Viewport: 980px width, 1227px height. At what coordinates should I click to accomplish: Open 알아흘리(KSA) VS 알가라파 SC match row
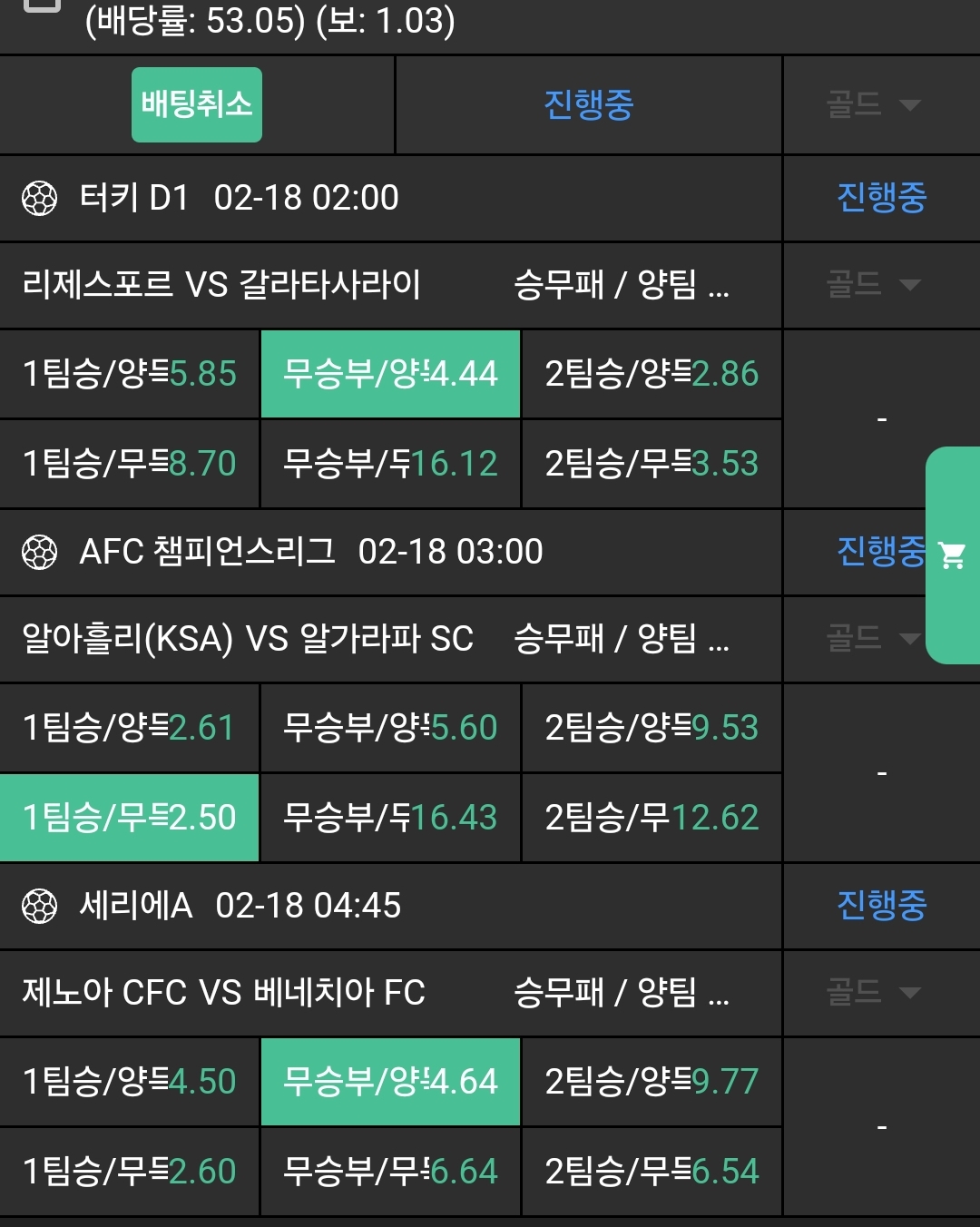(x=247, y=639)
